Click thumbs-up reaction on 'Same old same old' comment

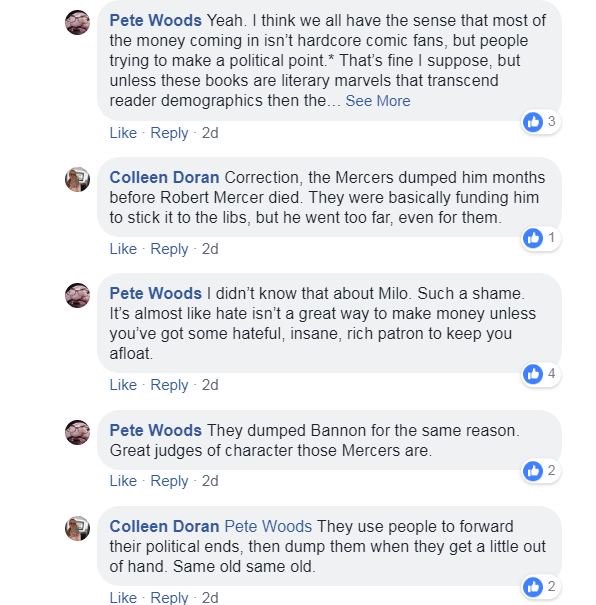pyautogui.click(x=533, y=587)
